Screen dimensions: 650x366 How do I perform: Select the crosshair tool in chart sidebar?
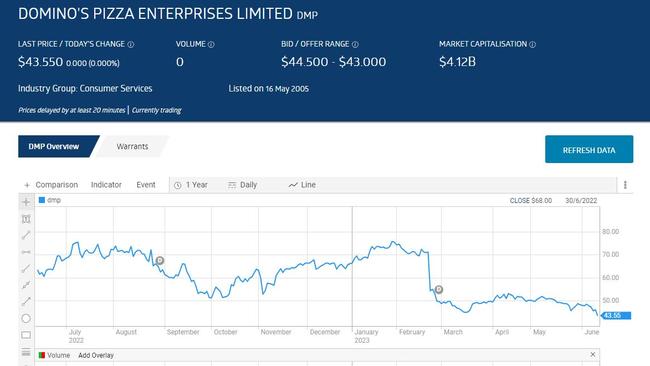26,202
